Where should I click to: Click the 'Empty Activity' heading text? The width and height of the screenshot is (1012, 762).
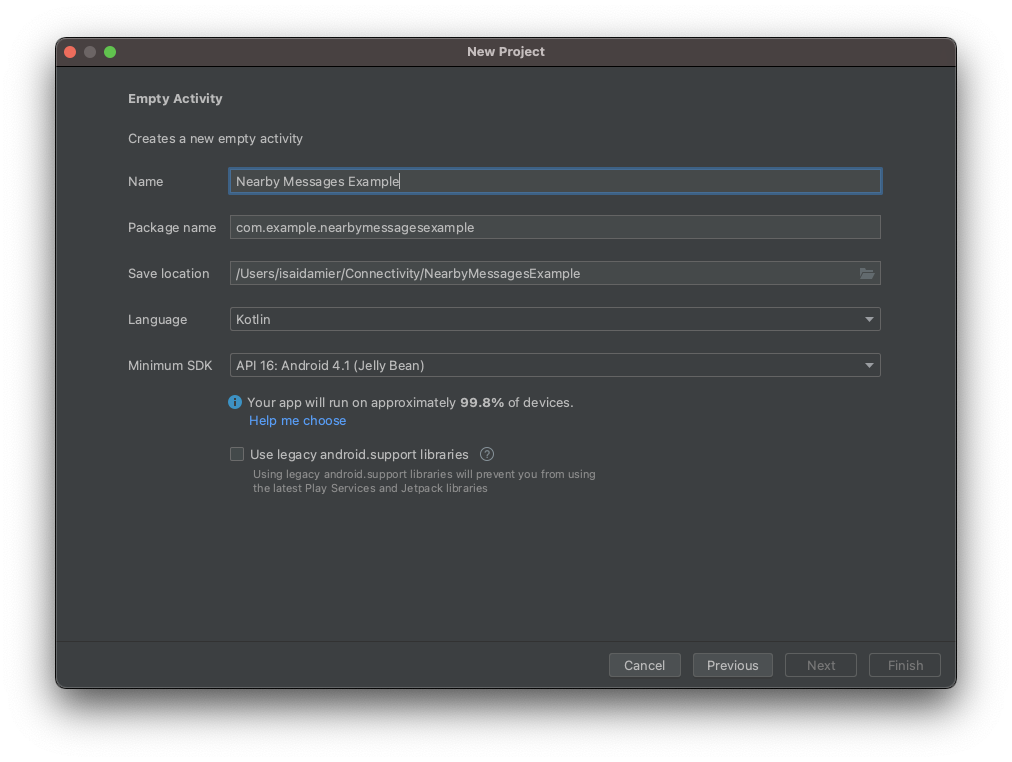pyautogui.click(x=175, y=99)
